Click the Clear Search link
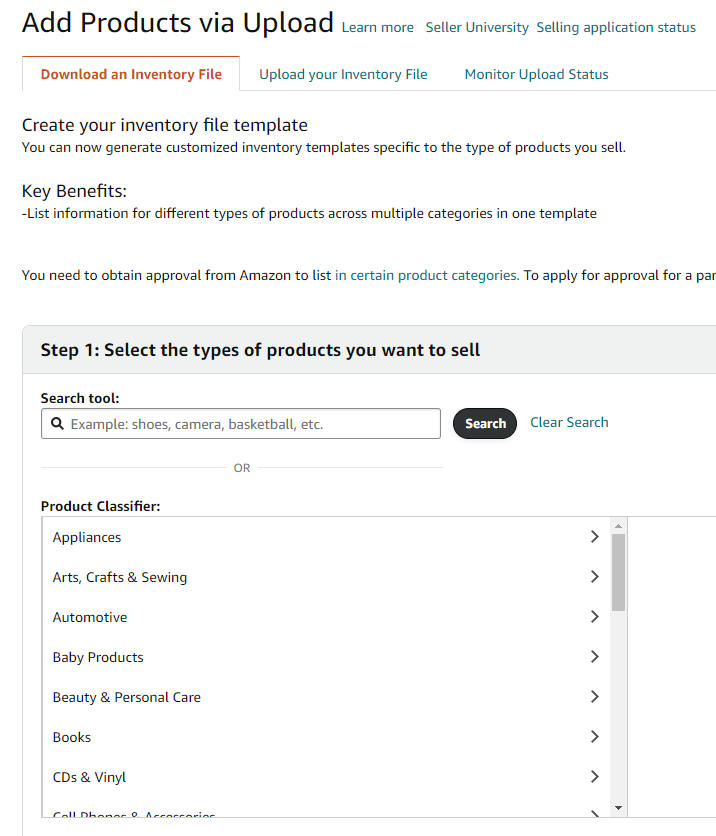This screenshot has width=716, height=836. pos(569,422)
